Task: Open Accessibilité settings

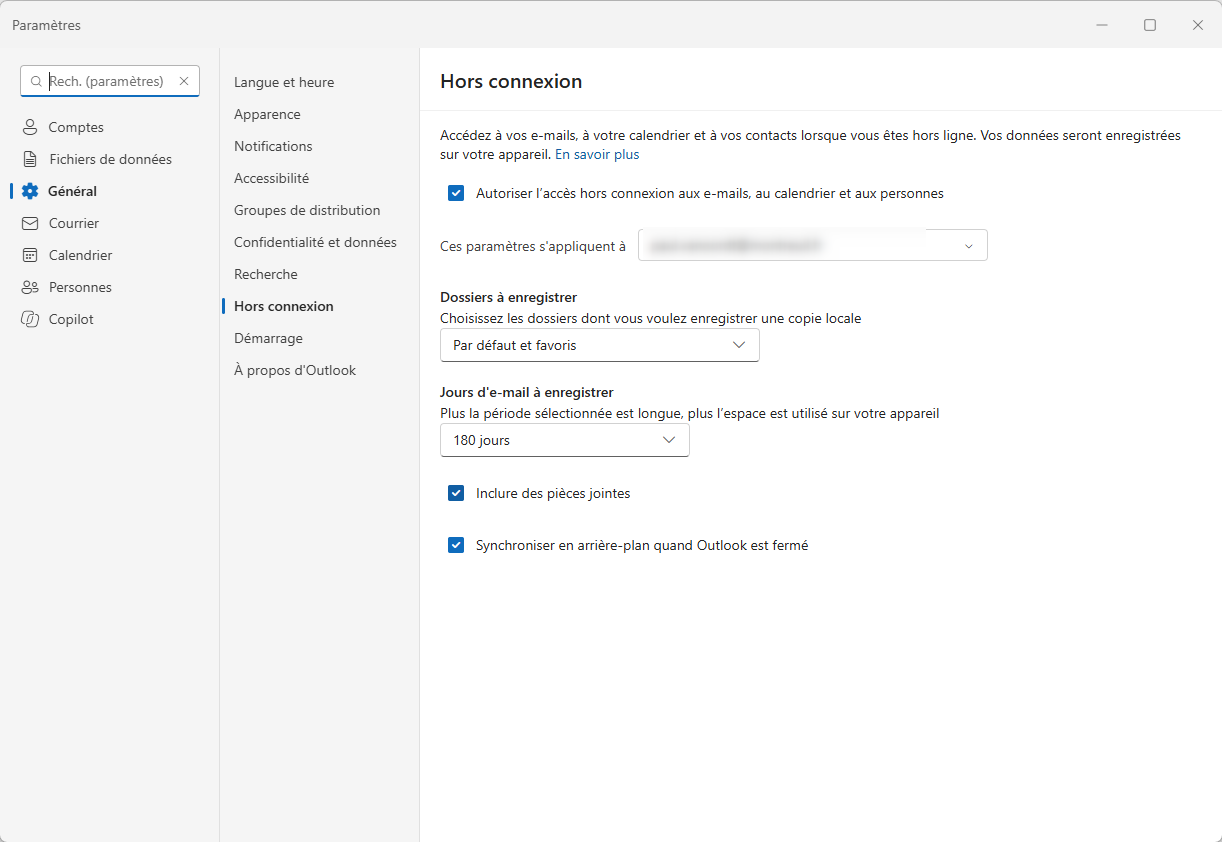Action: point(271,178)
